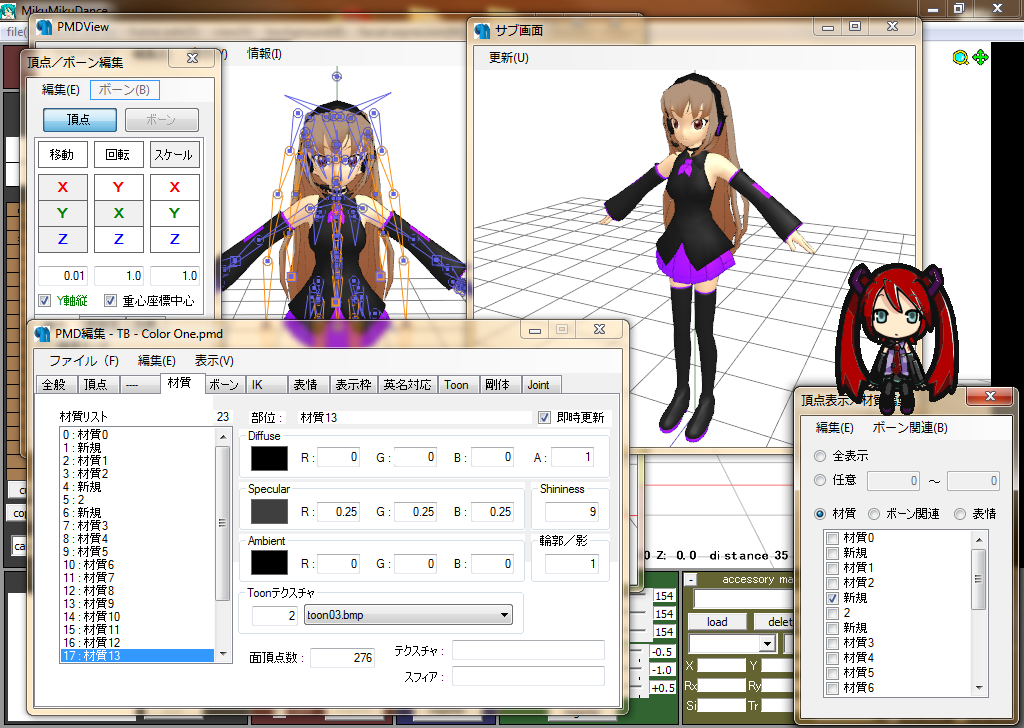Collapse the accessory panel minus button
This screenshot has width=1024, height=728.
point(690,579)
